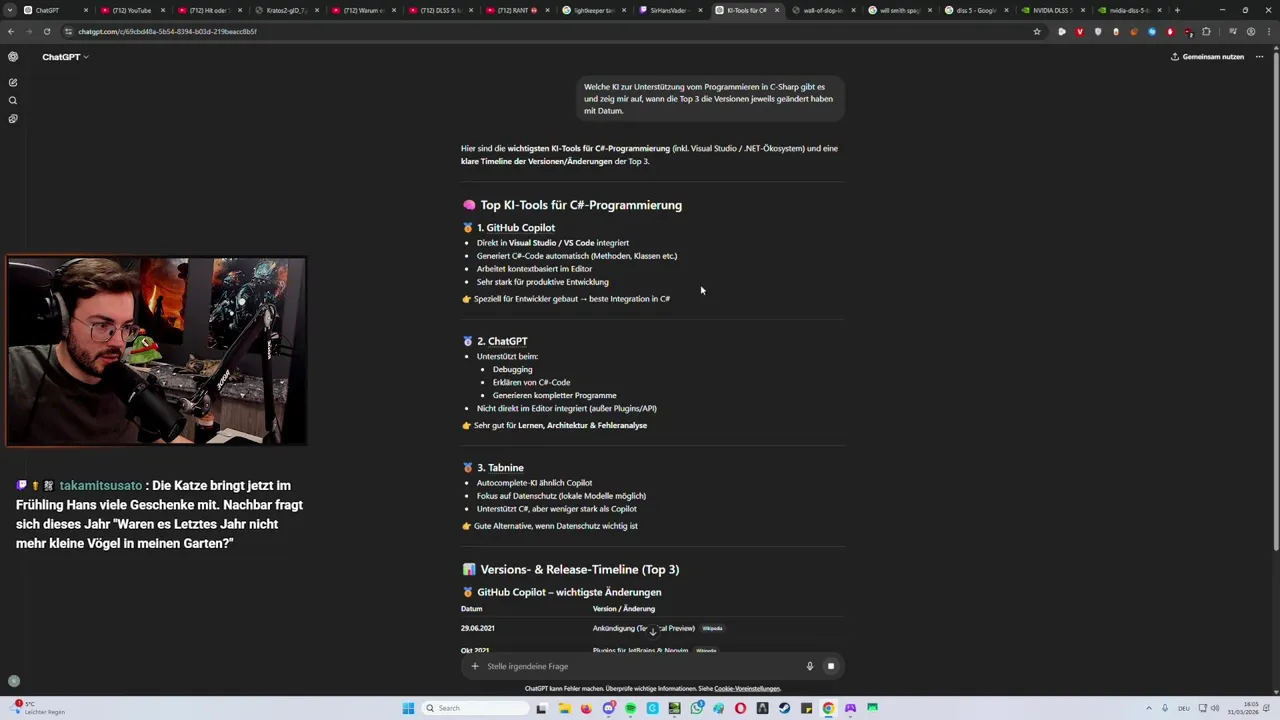Click the webcam overlay video thumbnail
Screen dimensions: 1280x720
tap(156, 351)
